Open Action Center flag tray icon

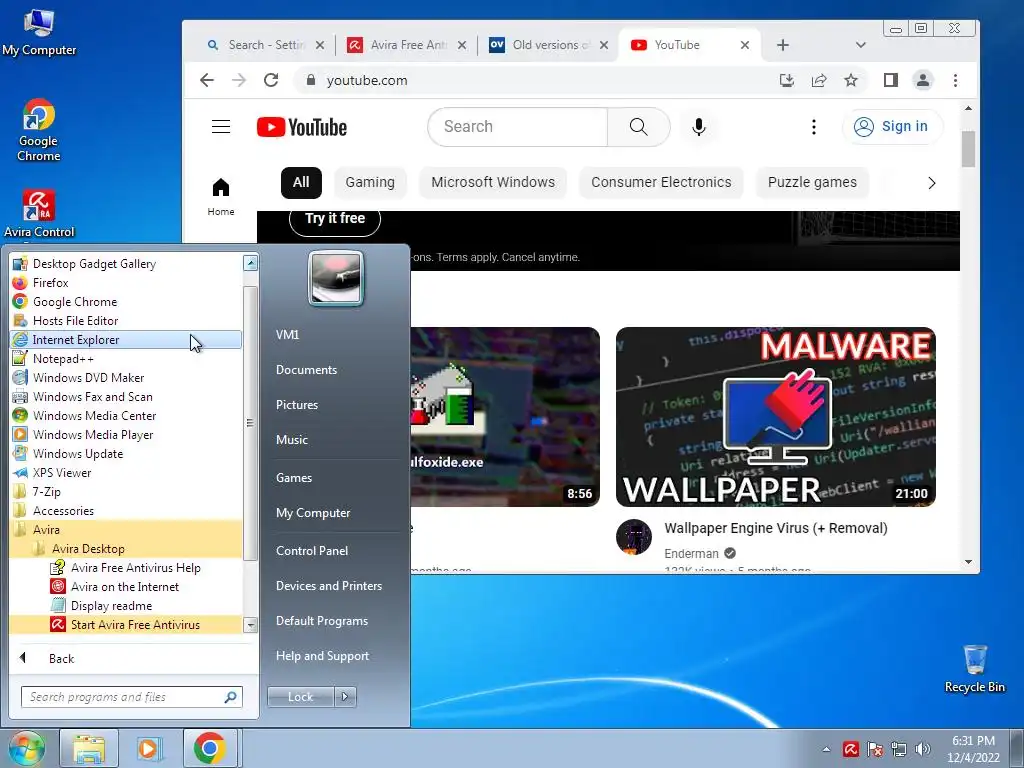[x=874, y=749]
